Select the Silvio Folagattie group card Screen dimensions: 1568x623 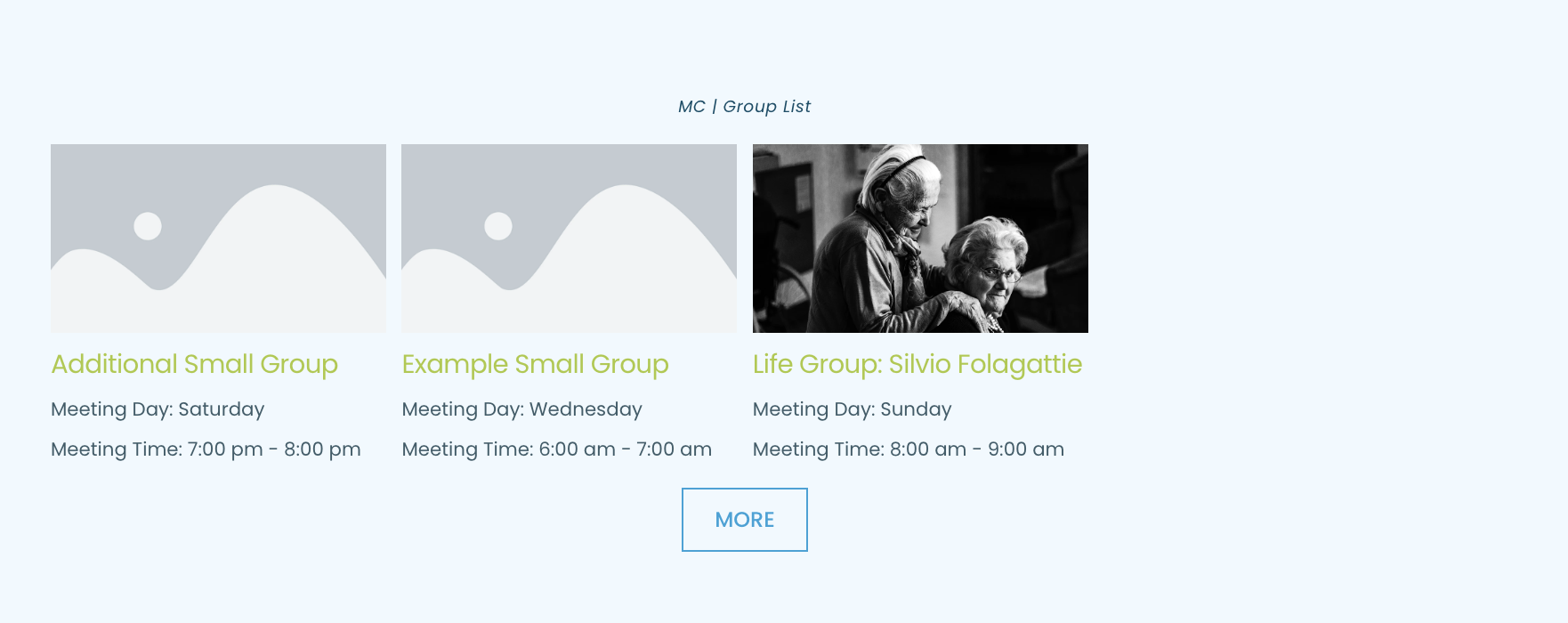click(920, 303)
